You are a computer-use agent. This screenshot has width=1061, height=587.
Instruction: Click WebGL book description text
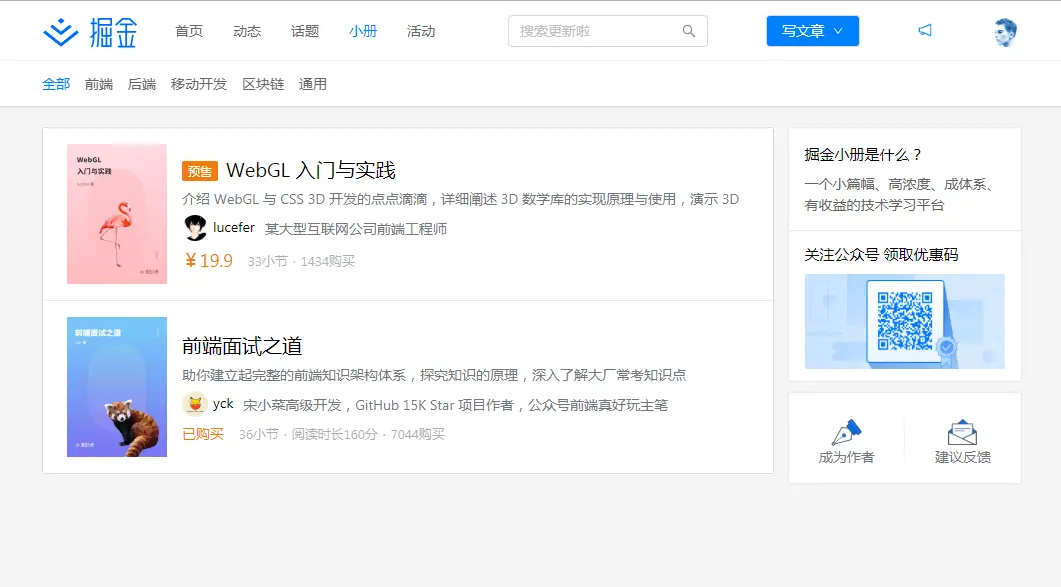[460, 199]
